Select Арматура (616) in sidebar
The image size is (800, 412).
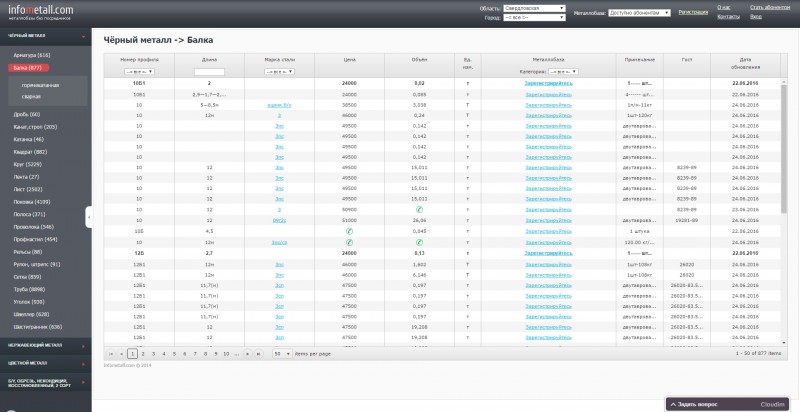point(32,55)
